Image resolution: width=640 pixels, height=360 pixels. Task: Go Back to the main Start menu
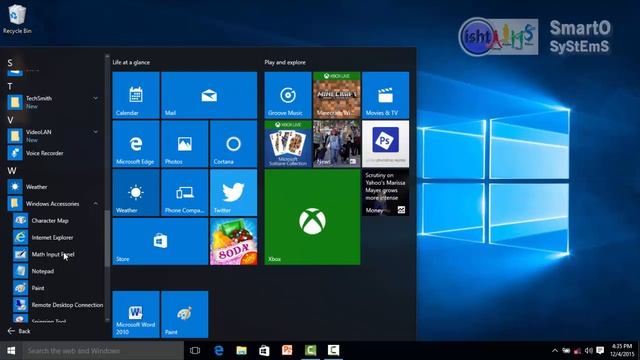(x=19, y=331)
